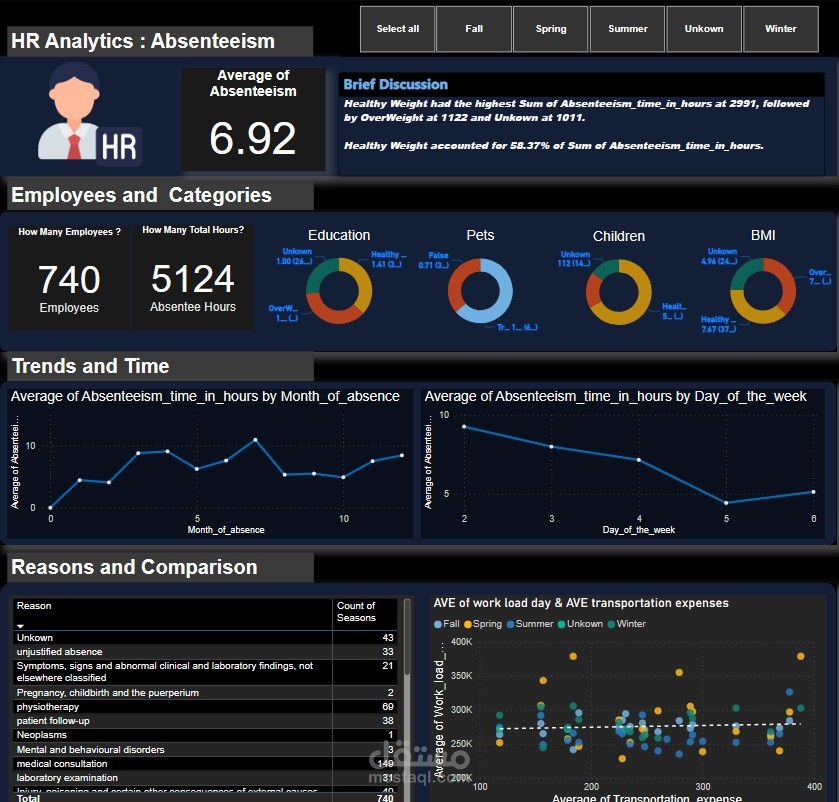
Task: Click the day 5 point on weekday chart
Action: [726, 503]
